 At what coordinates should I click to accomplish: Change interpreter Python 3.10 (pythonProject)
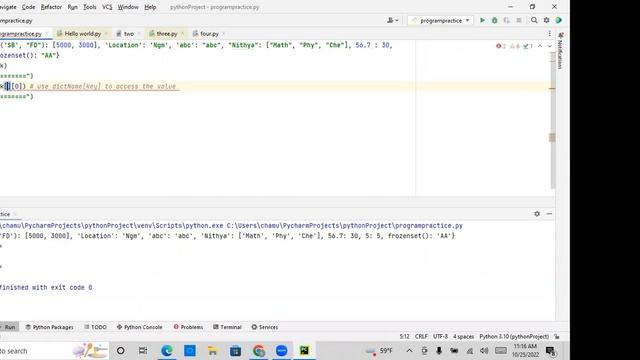[x=514, y=337]
